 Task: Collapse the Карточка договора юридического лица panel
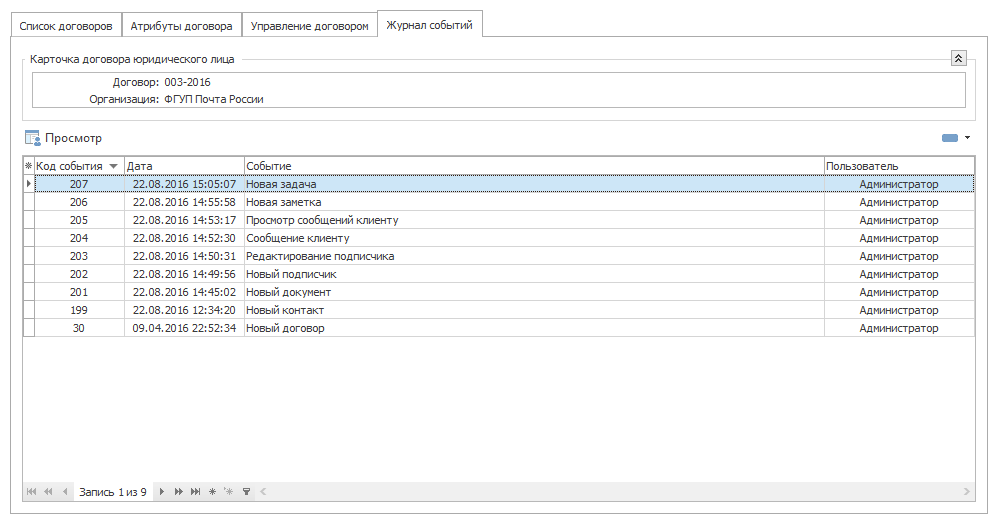pos(959,58)
